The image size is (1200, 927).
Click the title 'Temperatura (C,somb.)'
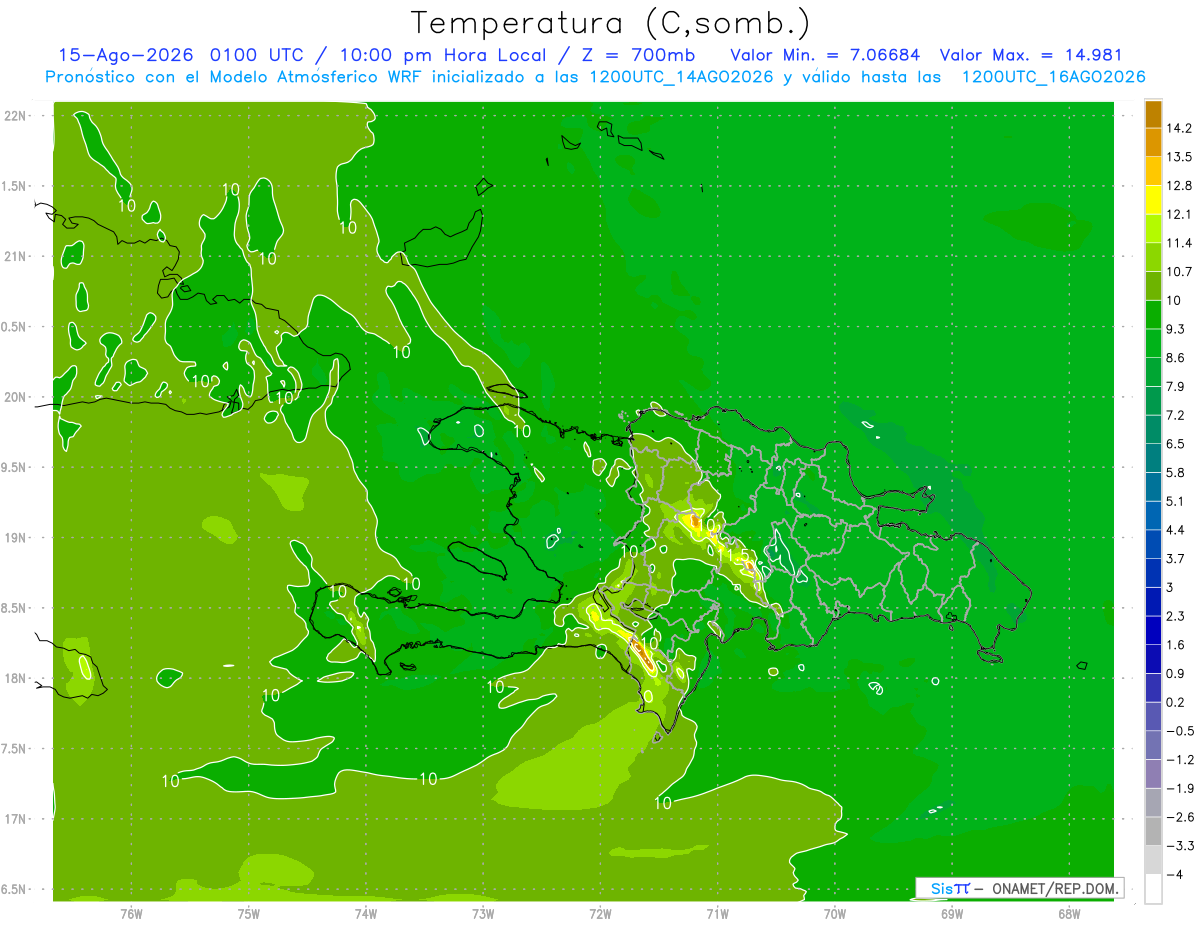tap(611, 23)
